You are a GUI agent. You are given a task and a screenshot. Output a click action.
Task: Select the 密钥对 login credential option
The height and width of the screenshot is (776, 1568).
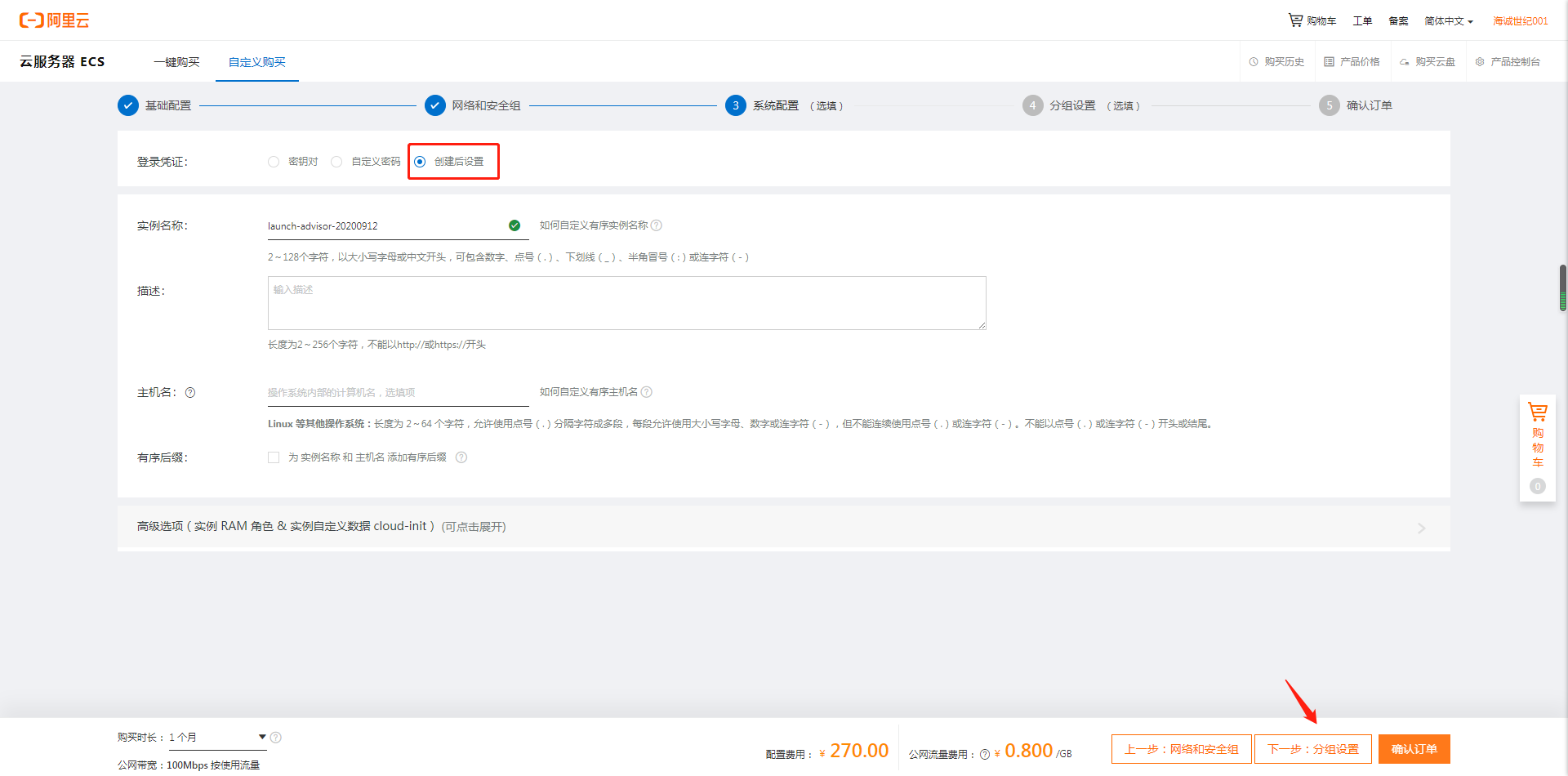(274, 162)
